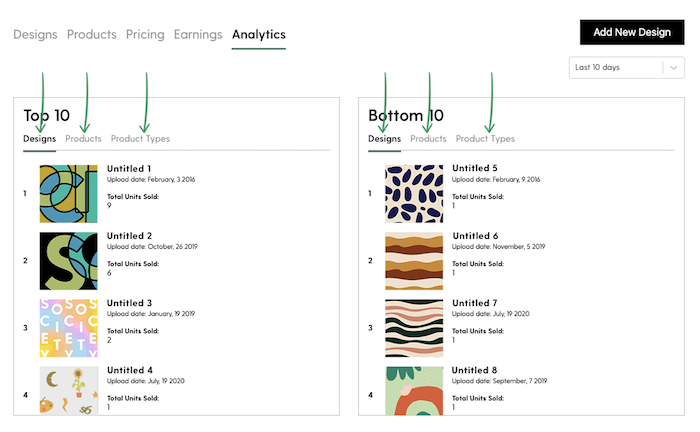700x432 pixels.
Task: Open the Pricing tab
Action: coord(145,34)
